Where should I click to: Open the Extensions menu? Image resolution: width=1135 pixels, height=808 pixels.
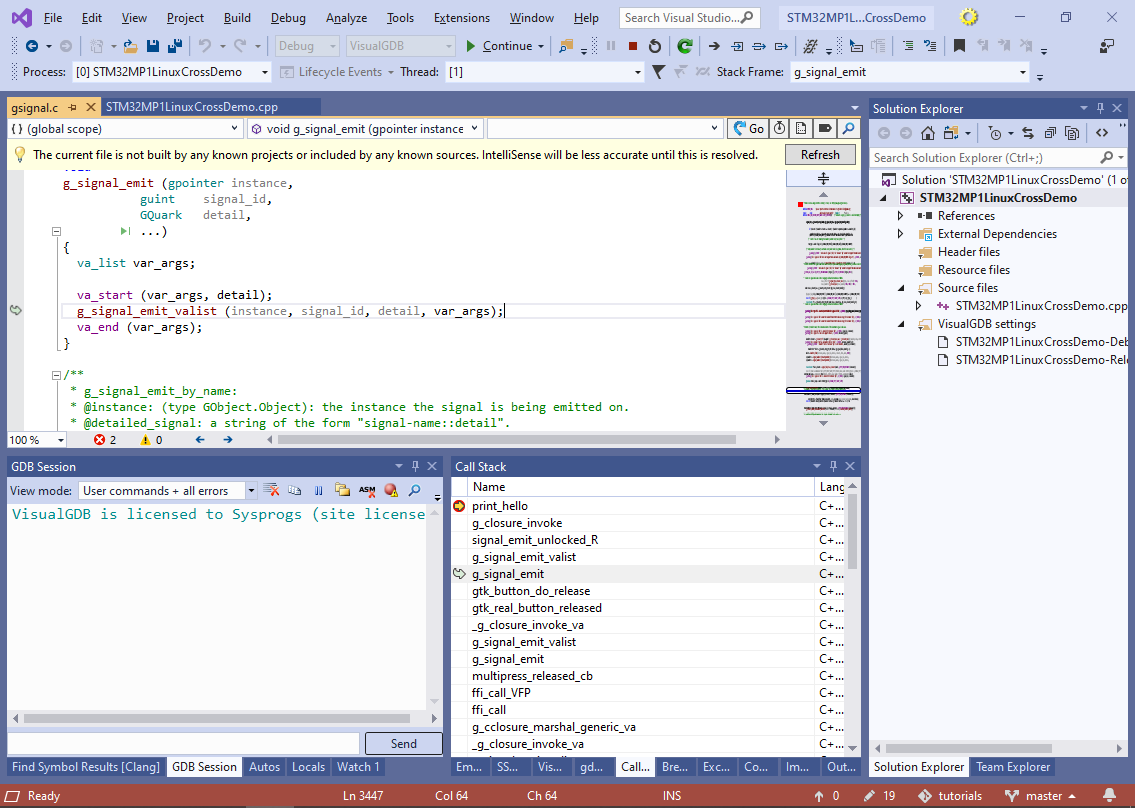pyautogui.click(x=462, y=18)
